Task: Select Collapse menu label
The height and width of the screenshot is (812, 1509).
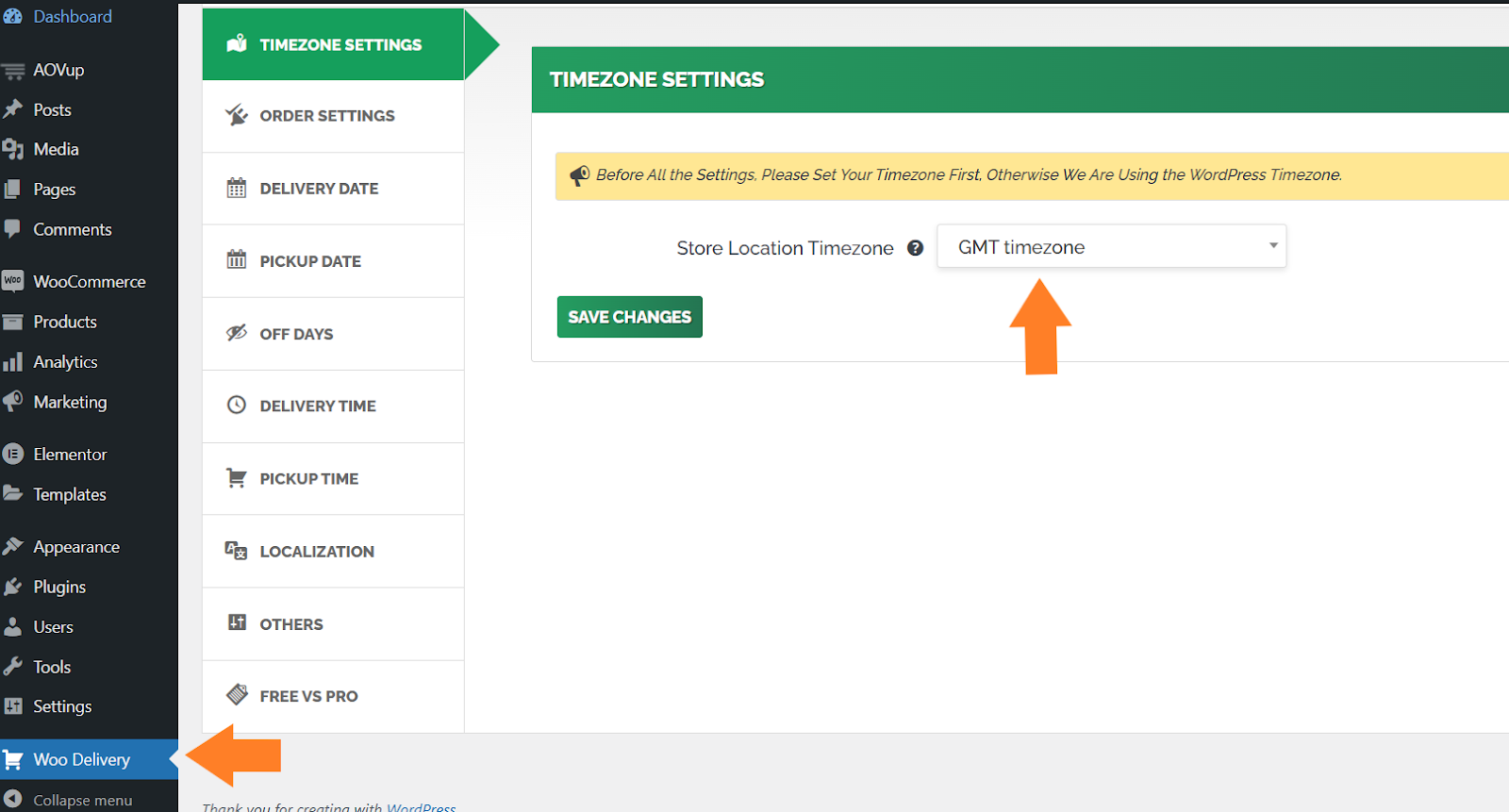Action: click(83, 800)
